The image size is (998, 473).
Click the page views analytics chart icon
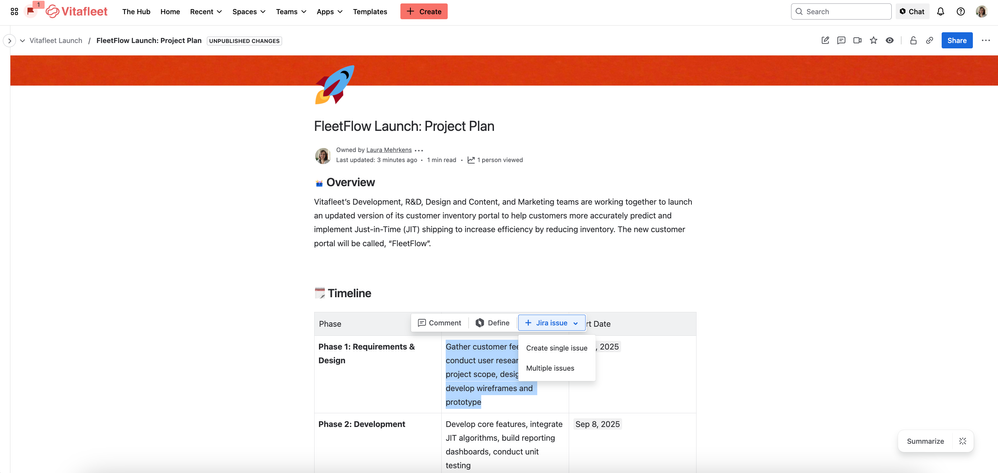click(471, 160)
